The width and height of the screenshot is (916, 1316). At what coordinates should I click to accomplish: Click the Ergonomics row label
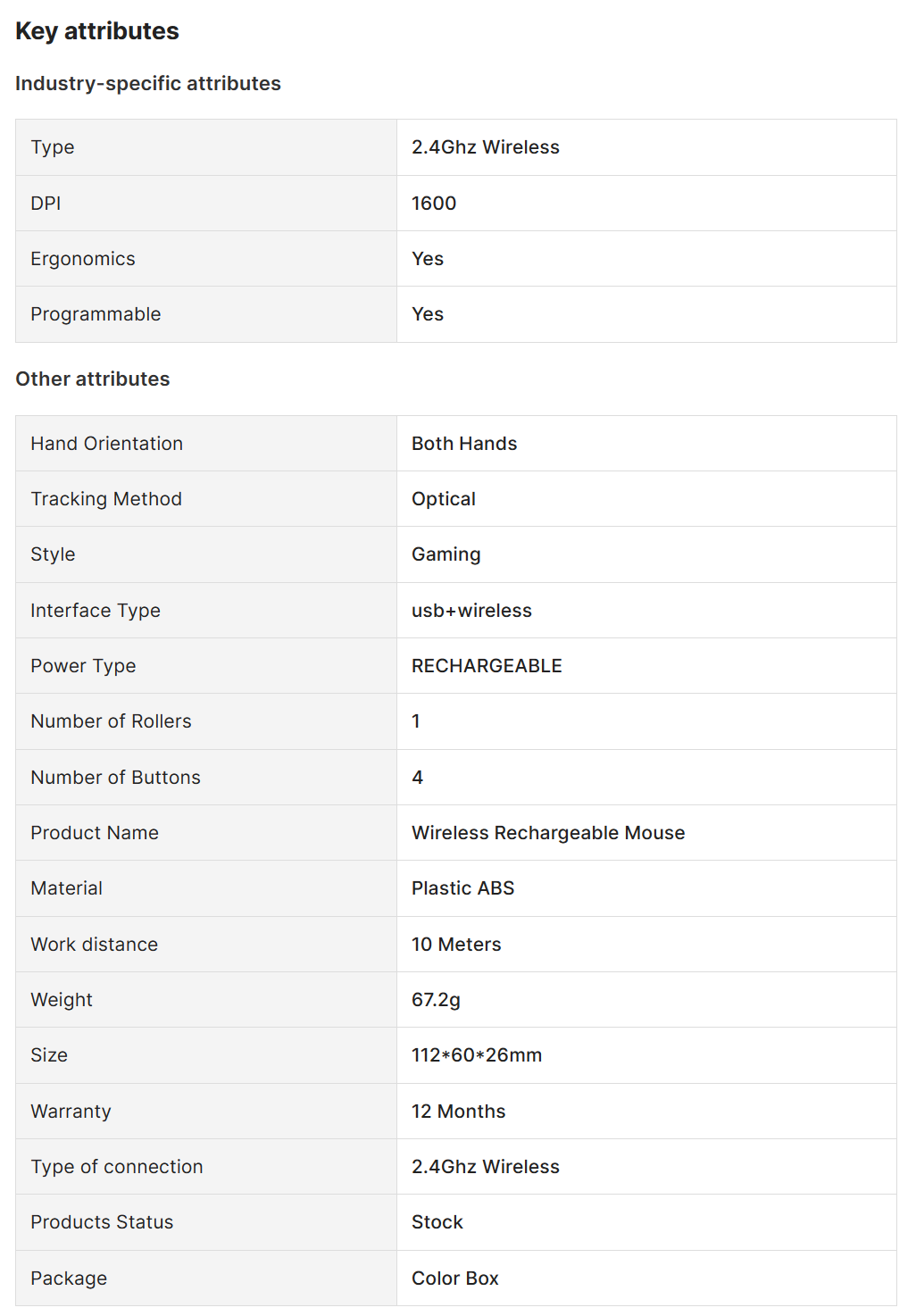tap(83, 259)
